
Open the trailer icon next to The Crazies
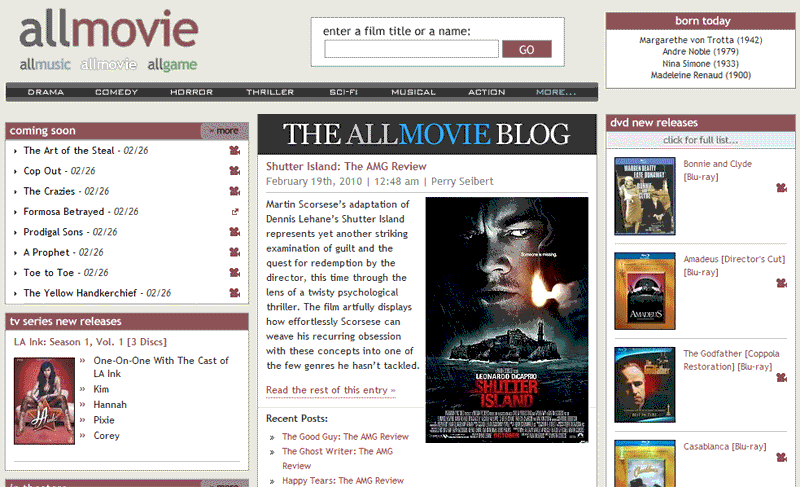235,191
